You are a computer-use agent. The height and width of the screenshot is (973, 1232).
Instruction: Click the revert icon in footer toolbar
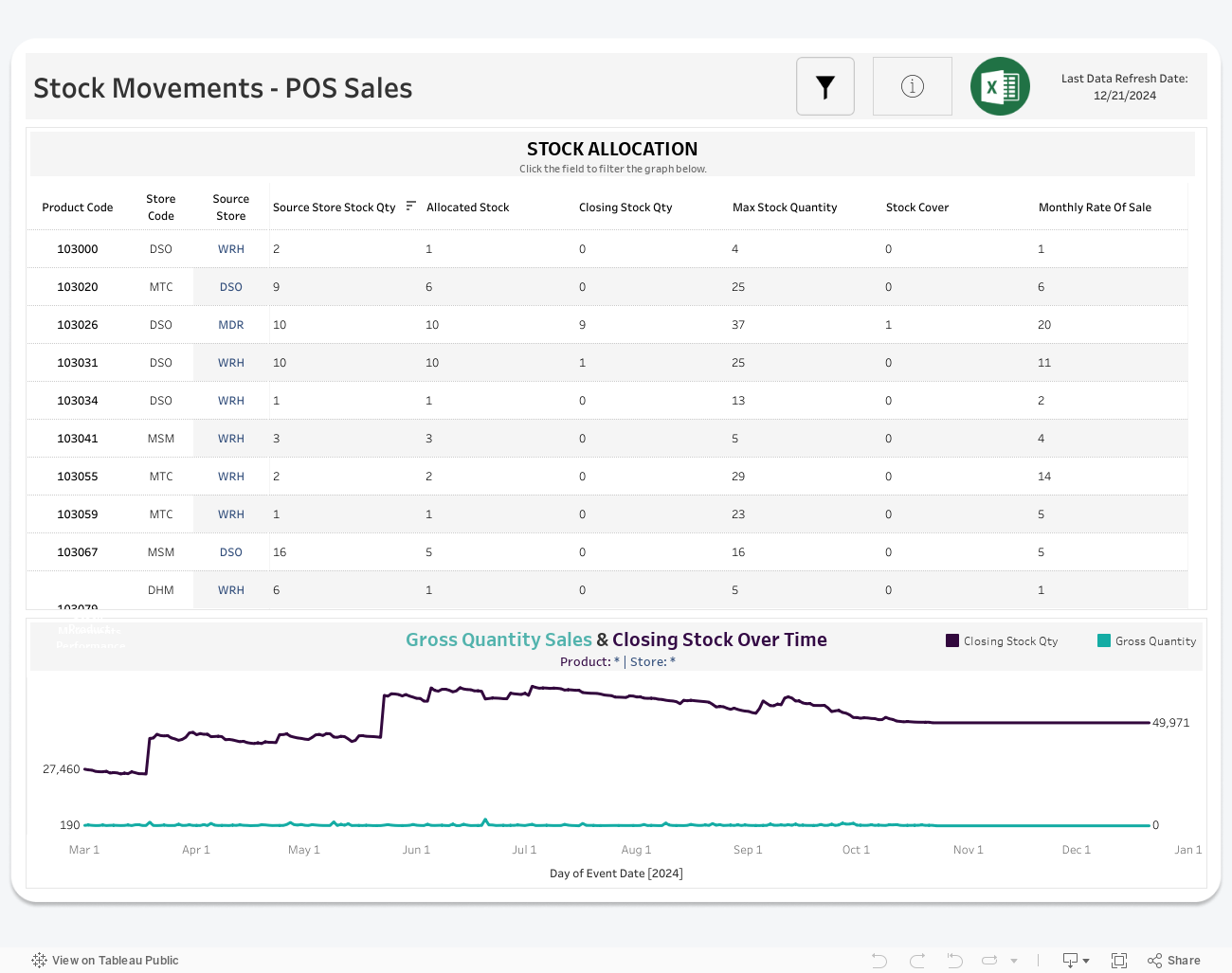(x=954, y=960)
